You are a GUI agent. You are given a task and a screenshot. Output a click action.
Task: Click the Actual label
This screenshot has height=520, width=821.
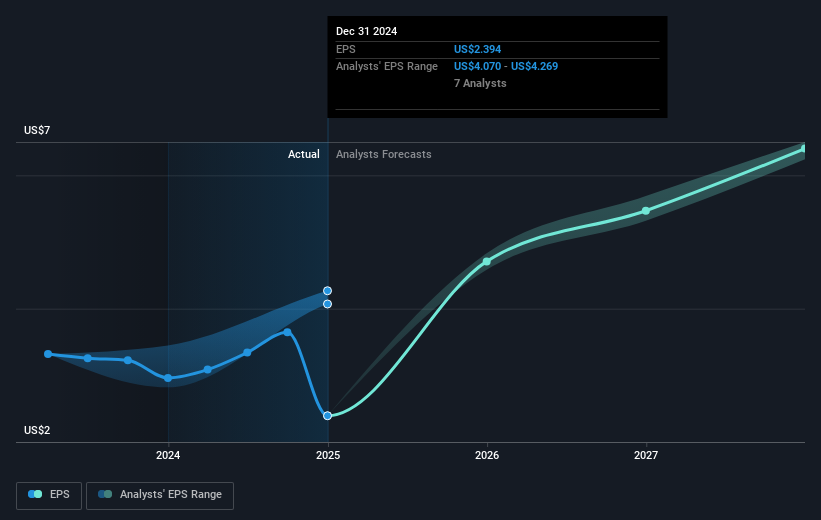click(x=304, y=154)
